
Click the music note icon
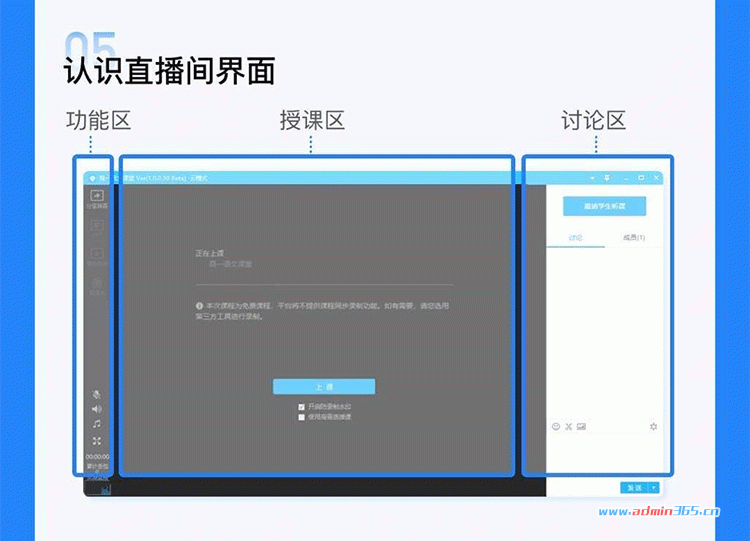point(97,424)
